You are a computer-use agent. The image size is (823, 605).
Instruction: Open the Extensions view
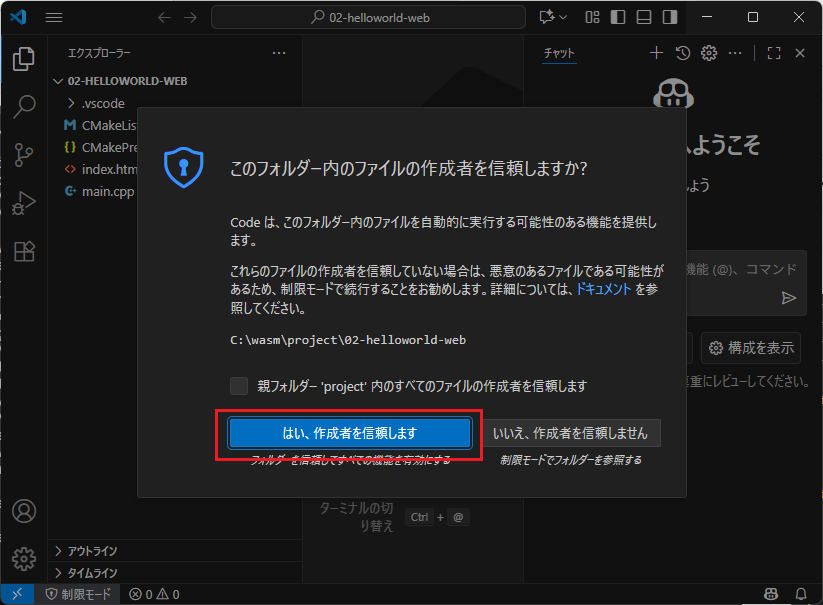coord(24,251)
